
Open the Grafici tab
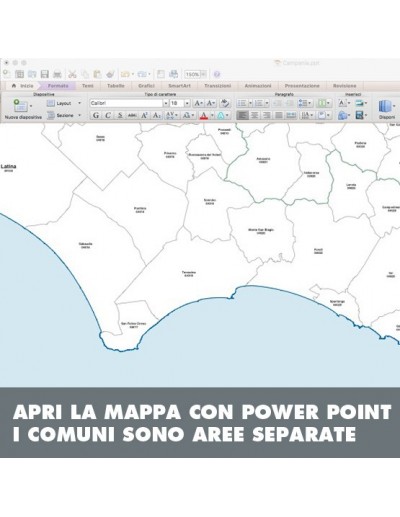tap(146, 86)
